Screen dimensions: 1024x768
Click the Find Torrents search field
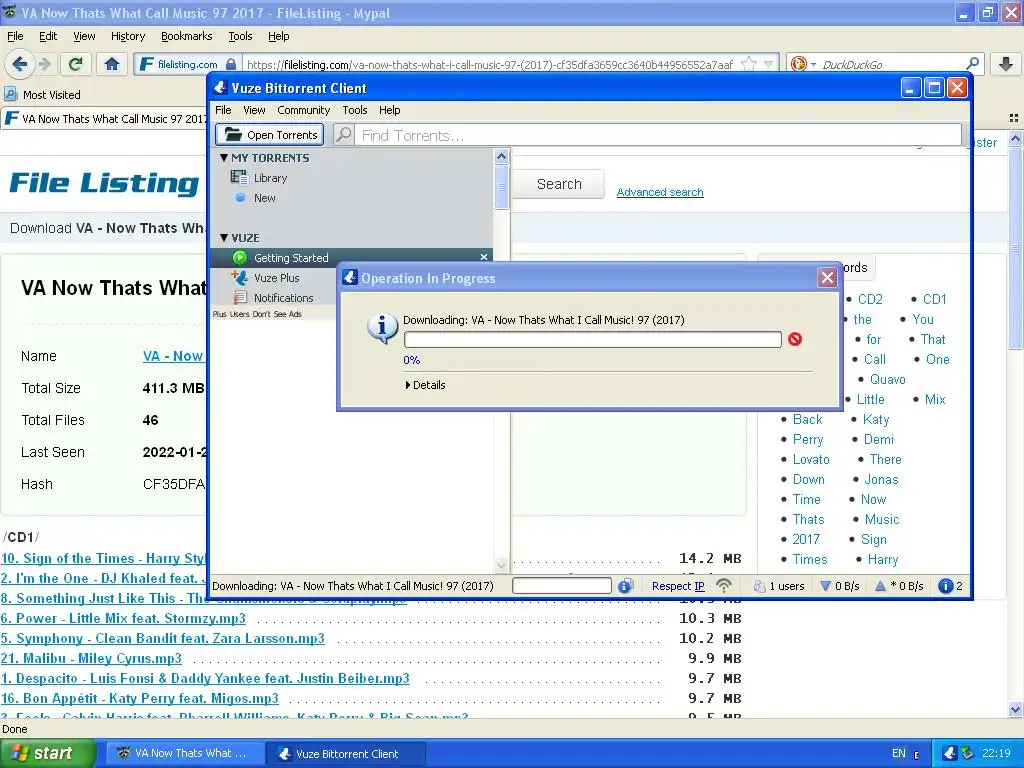click(x=658, y=135)
